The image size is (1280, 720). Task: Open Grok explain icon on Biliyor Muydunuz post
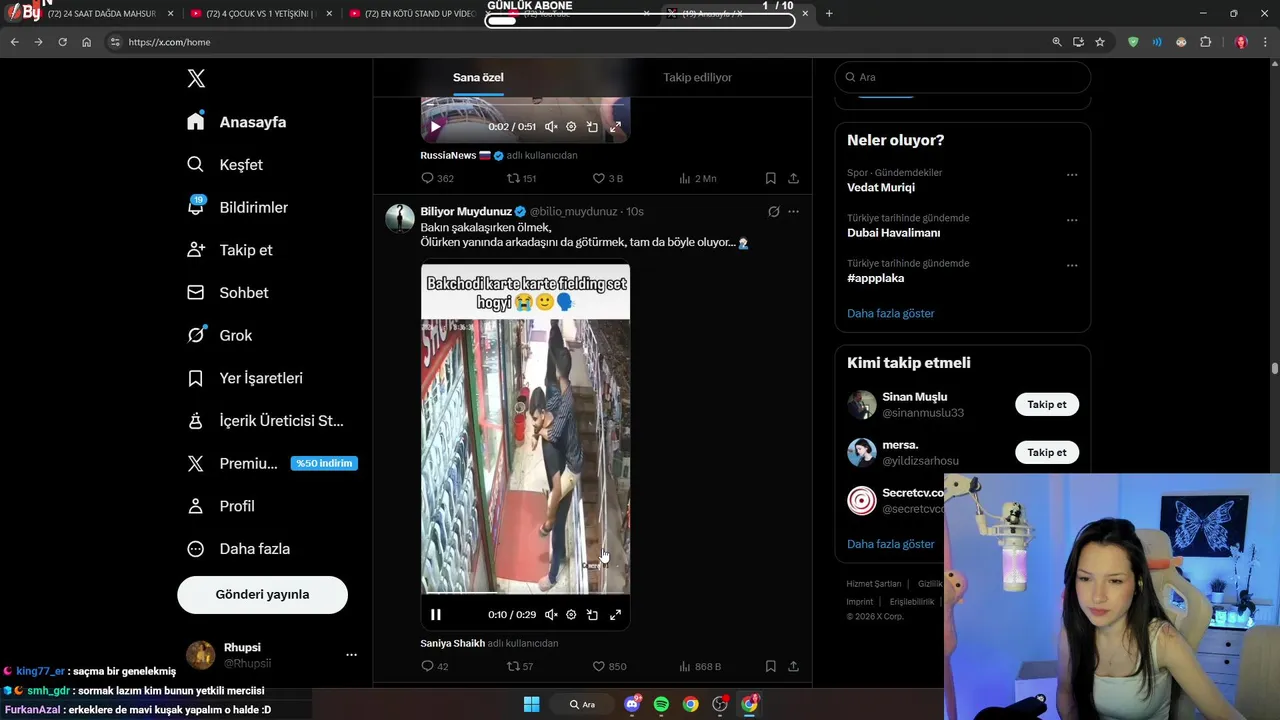[x=773, y=212]
